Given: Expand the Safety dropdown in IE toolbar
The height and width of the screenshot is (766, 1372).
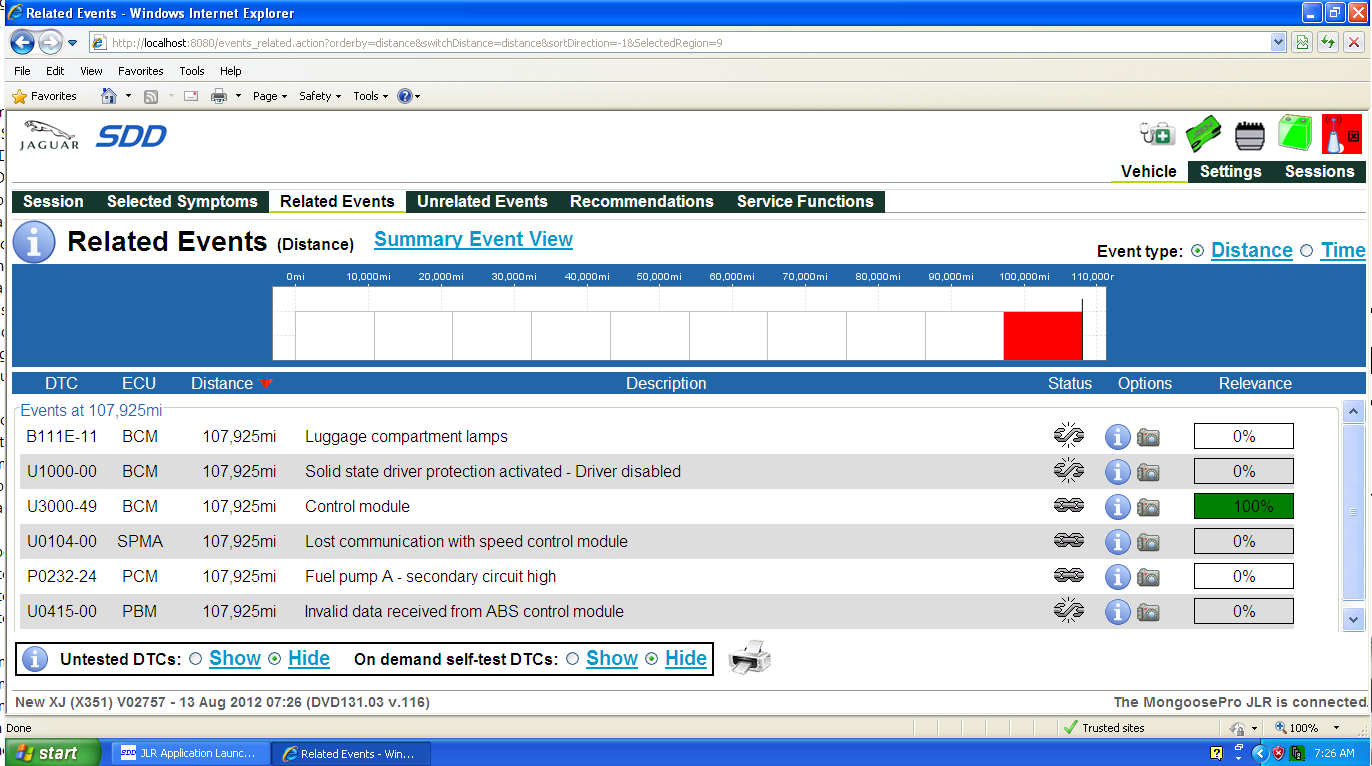Looking at the screenshot, I should click(x=320, y=96).
